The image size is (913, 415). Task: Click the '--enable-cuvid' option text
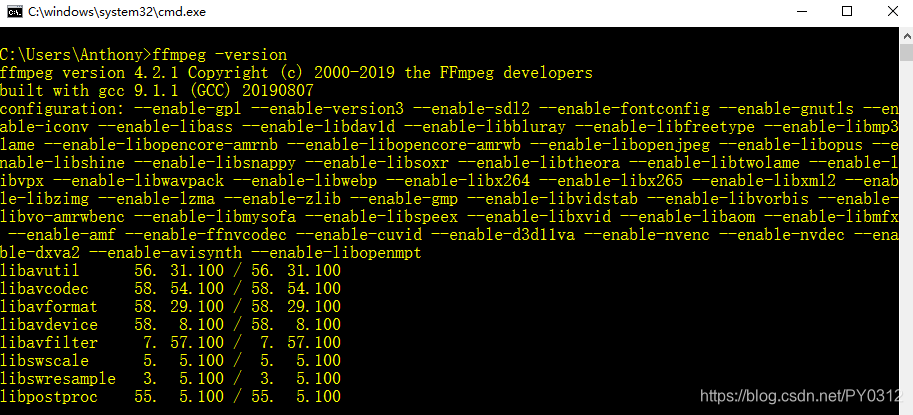pos(359,235)
